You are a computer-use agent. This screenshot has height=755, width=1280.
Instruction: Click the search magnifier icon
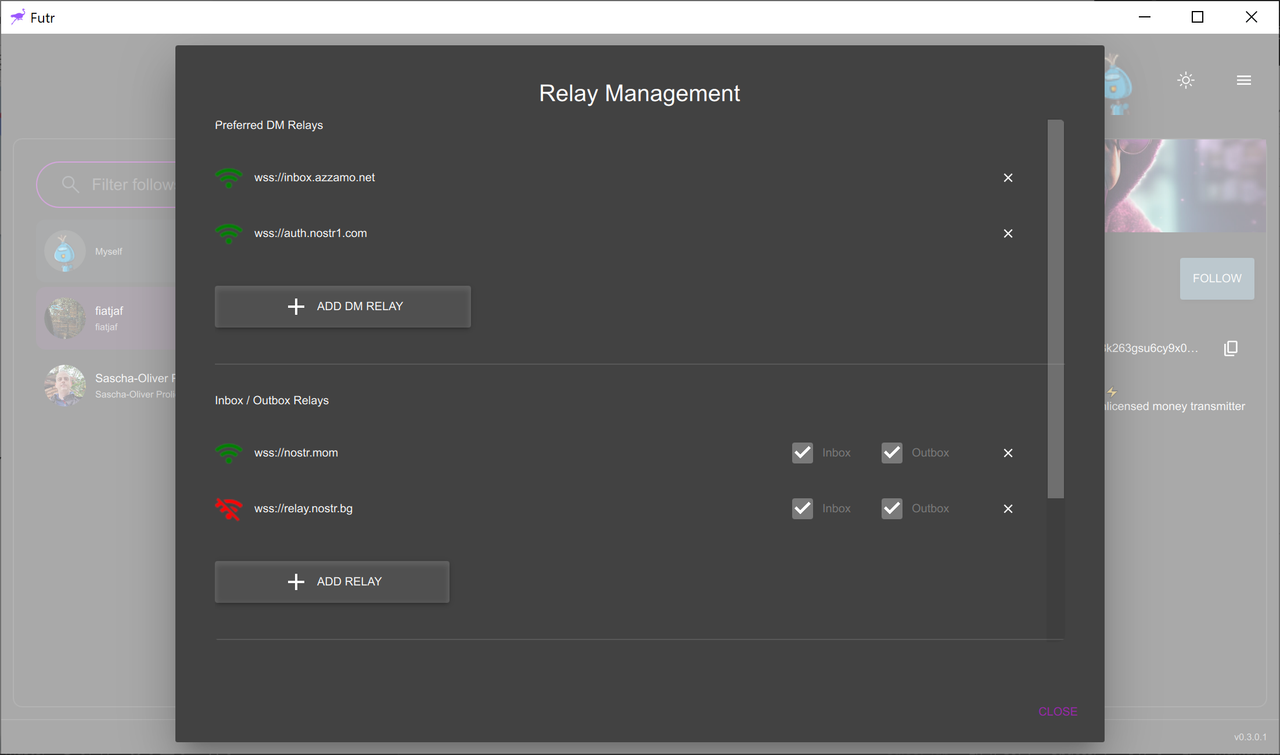pyautogui.click(x=70, y=185)
